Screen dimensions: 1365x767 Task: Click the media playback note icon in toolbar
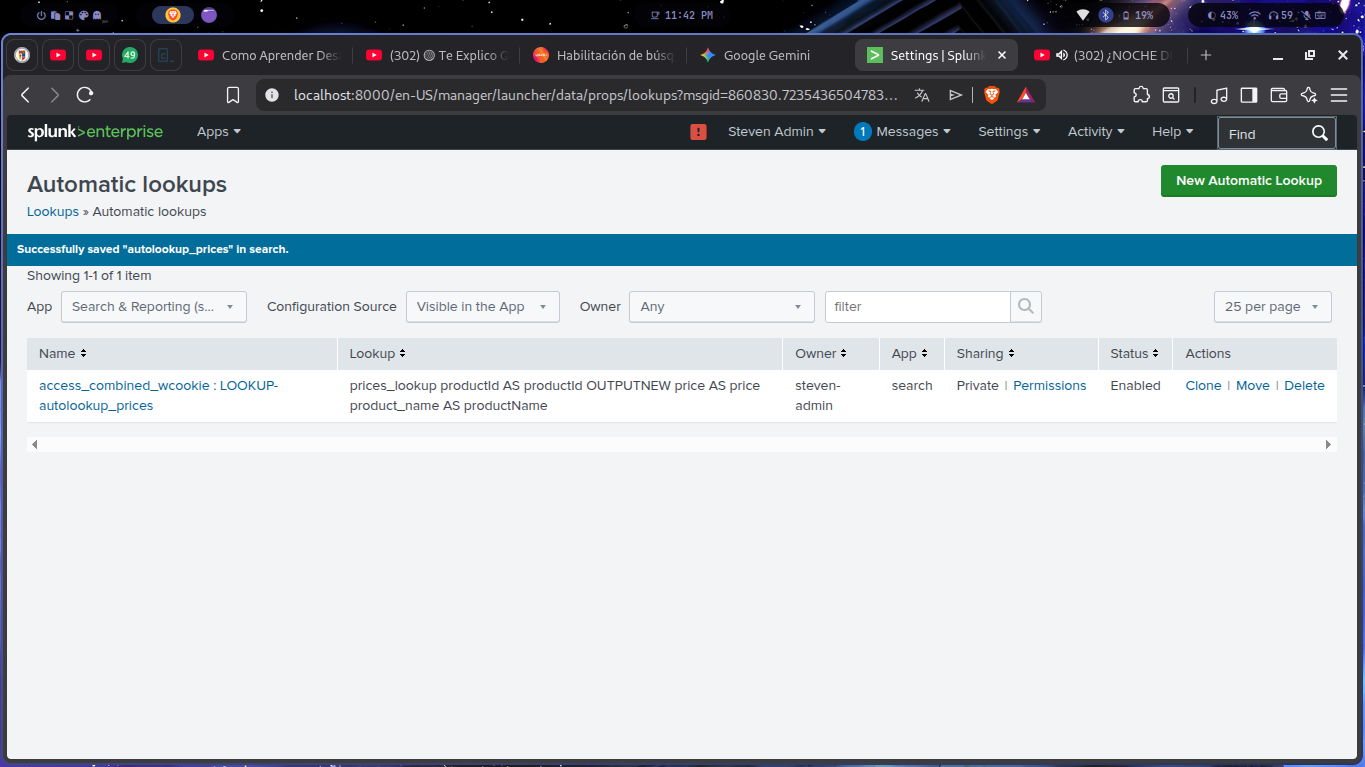(x=1219, y=94)
